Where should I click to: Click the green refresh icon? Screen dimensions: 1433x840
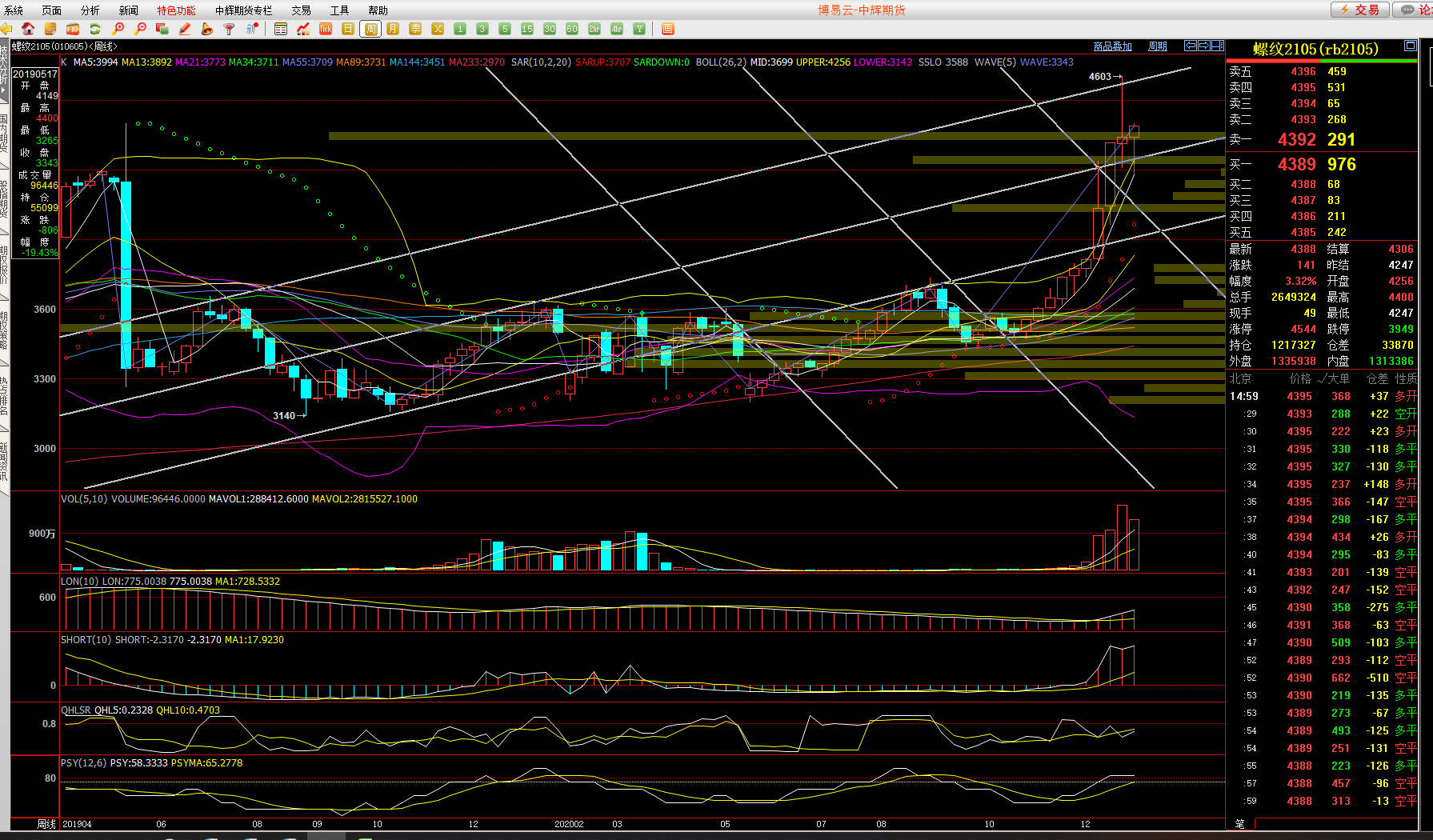coord(95,29)
